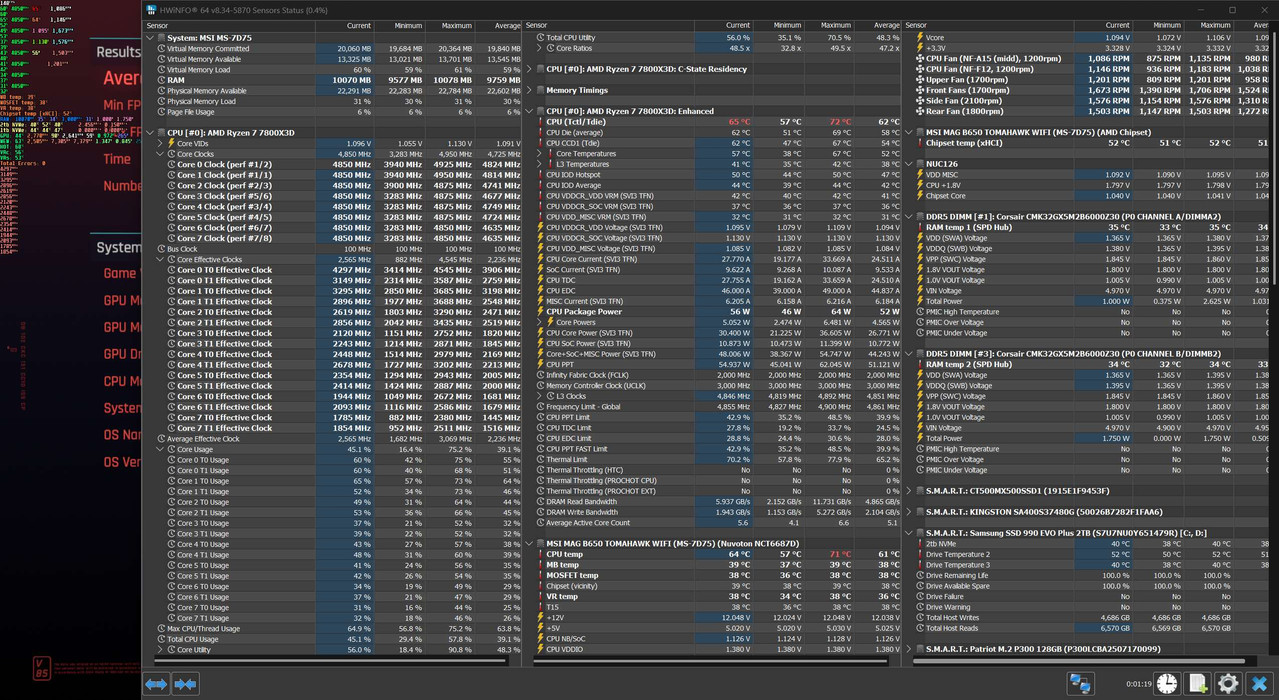
Task: Collapse the System: MSI MS-7D75 group
Action: pos(151,38)
